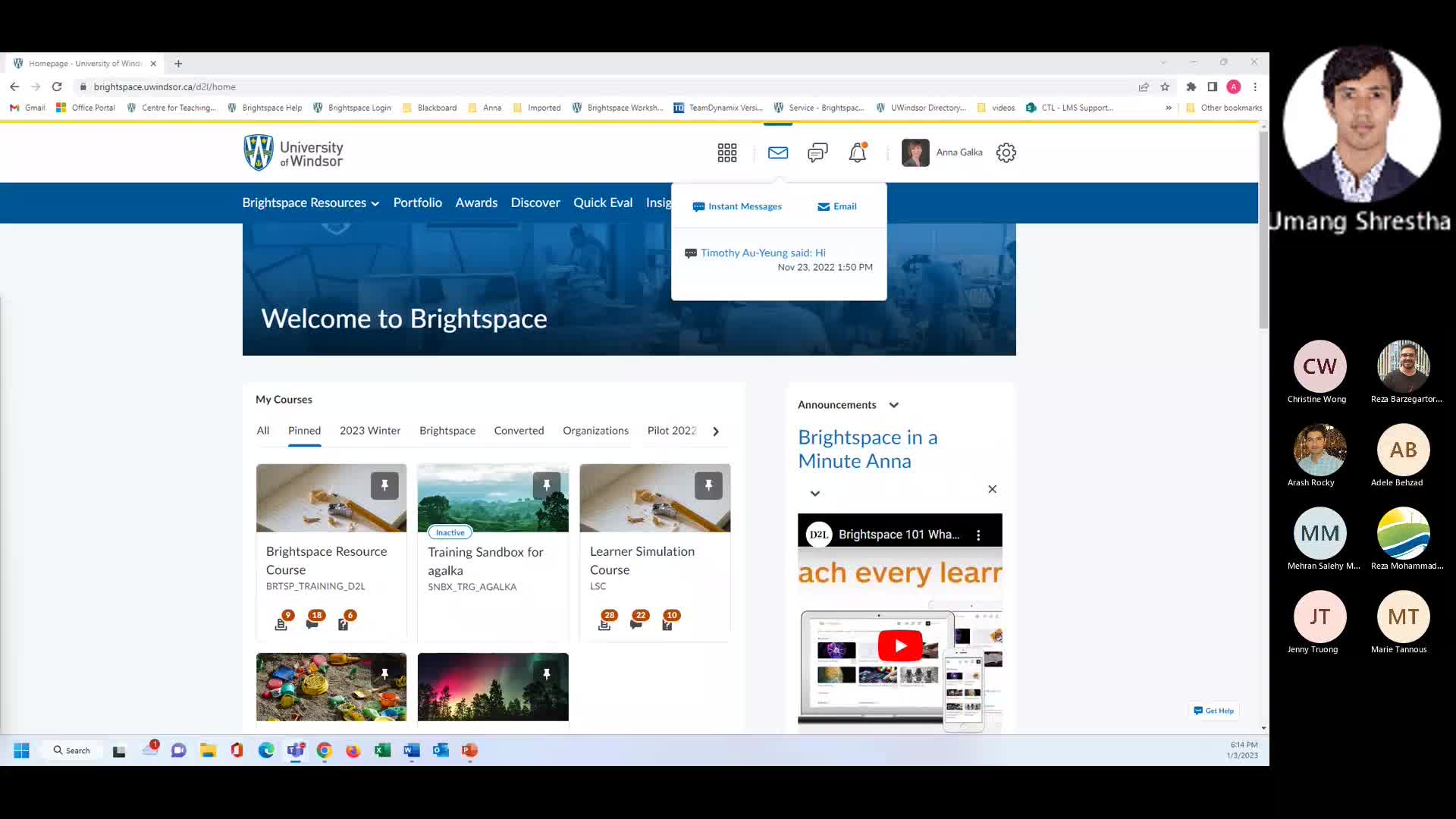Switch to the Brightspace tab
The width and height of the screenshot is (1456, 819).
click(x=447, y=431)
